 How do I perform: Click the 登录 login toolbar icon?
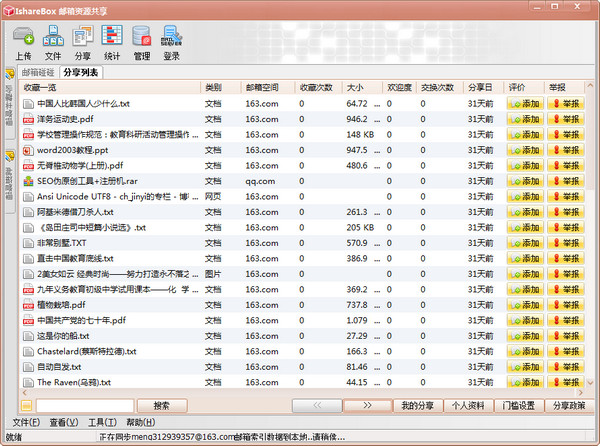point(171,42)
